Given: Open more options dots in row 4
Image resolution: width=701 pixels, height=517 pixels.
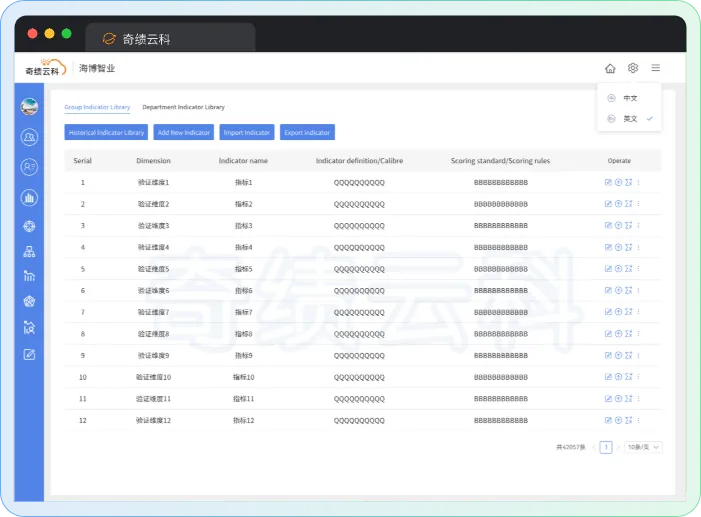Looking at the screenshot, I should pos(638,247).
